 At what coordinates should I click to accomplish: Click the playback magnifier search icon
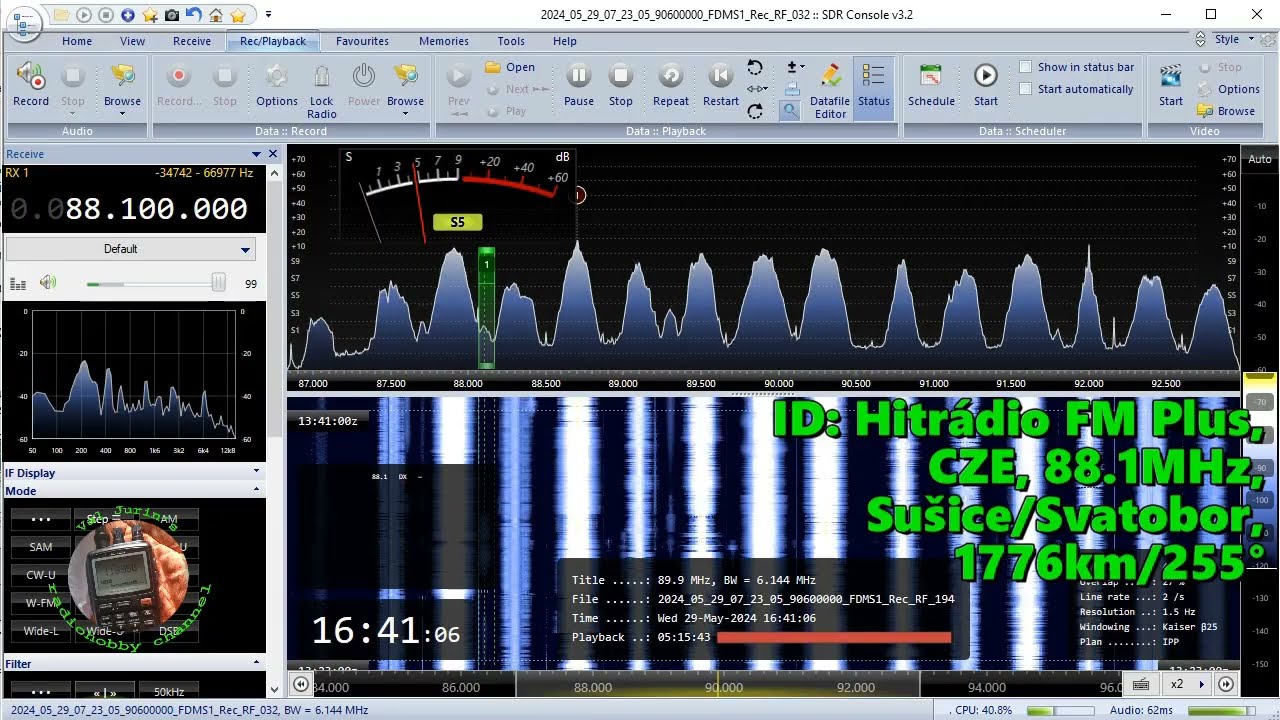[x=790, y=111]
